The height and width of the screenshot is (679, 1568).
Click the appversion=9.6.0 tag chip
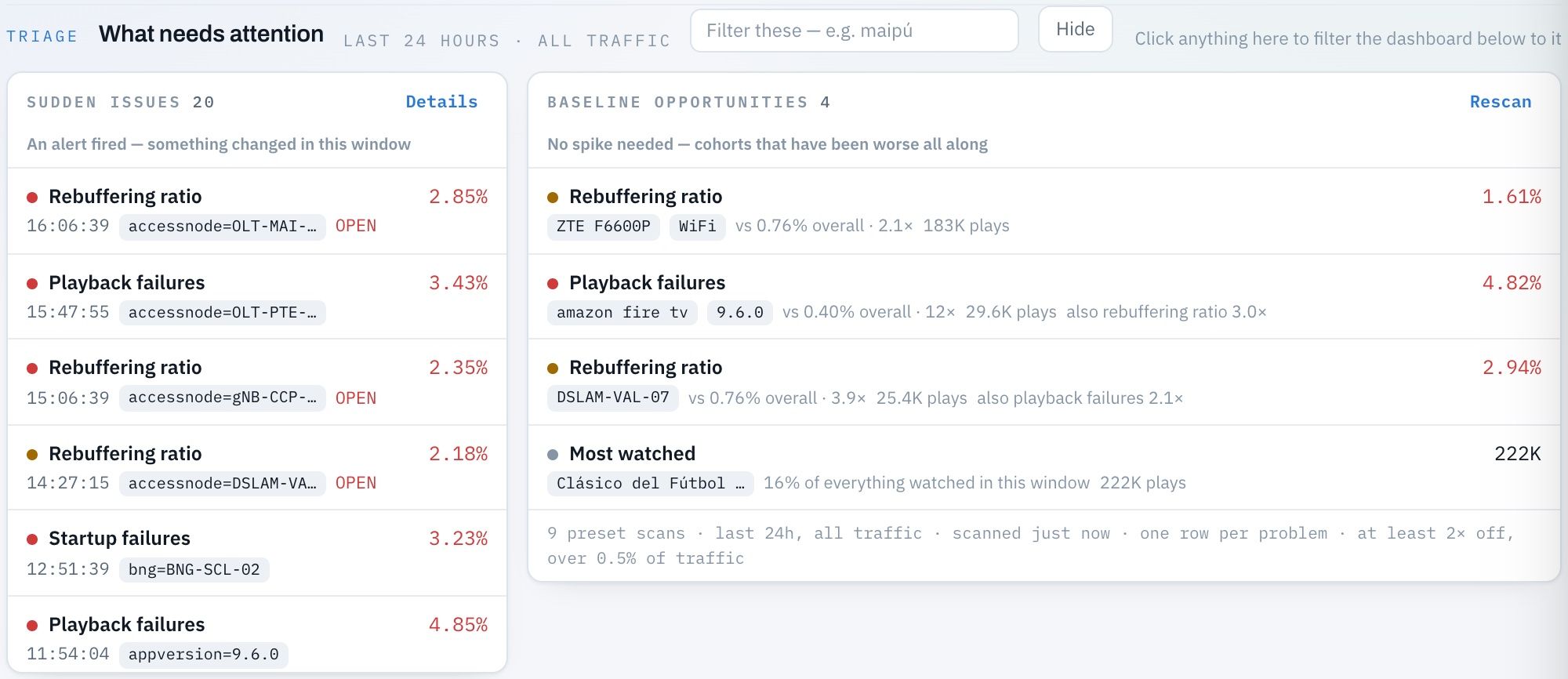(203, 655)
